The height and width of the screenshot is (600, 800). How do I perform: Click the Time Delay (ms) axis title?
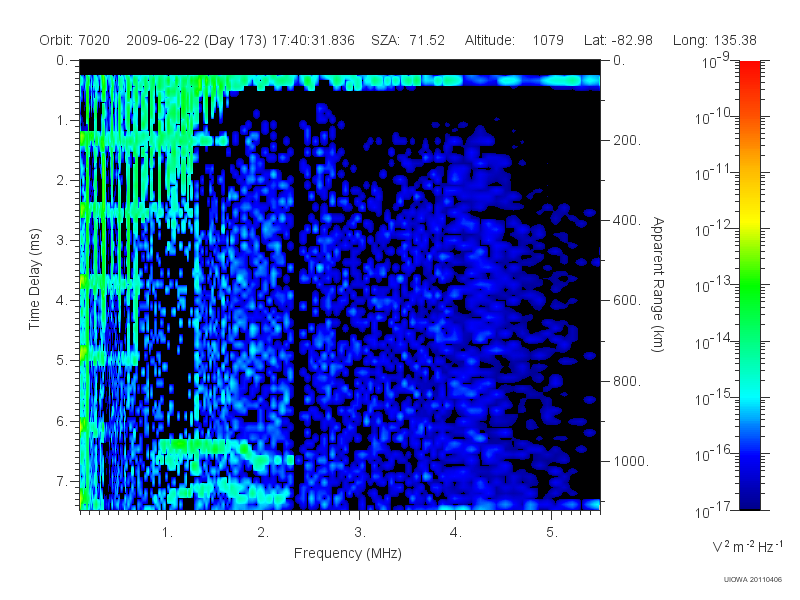click(34, 279)
